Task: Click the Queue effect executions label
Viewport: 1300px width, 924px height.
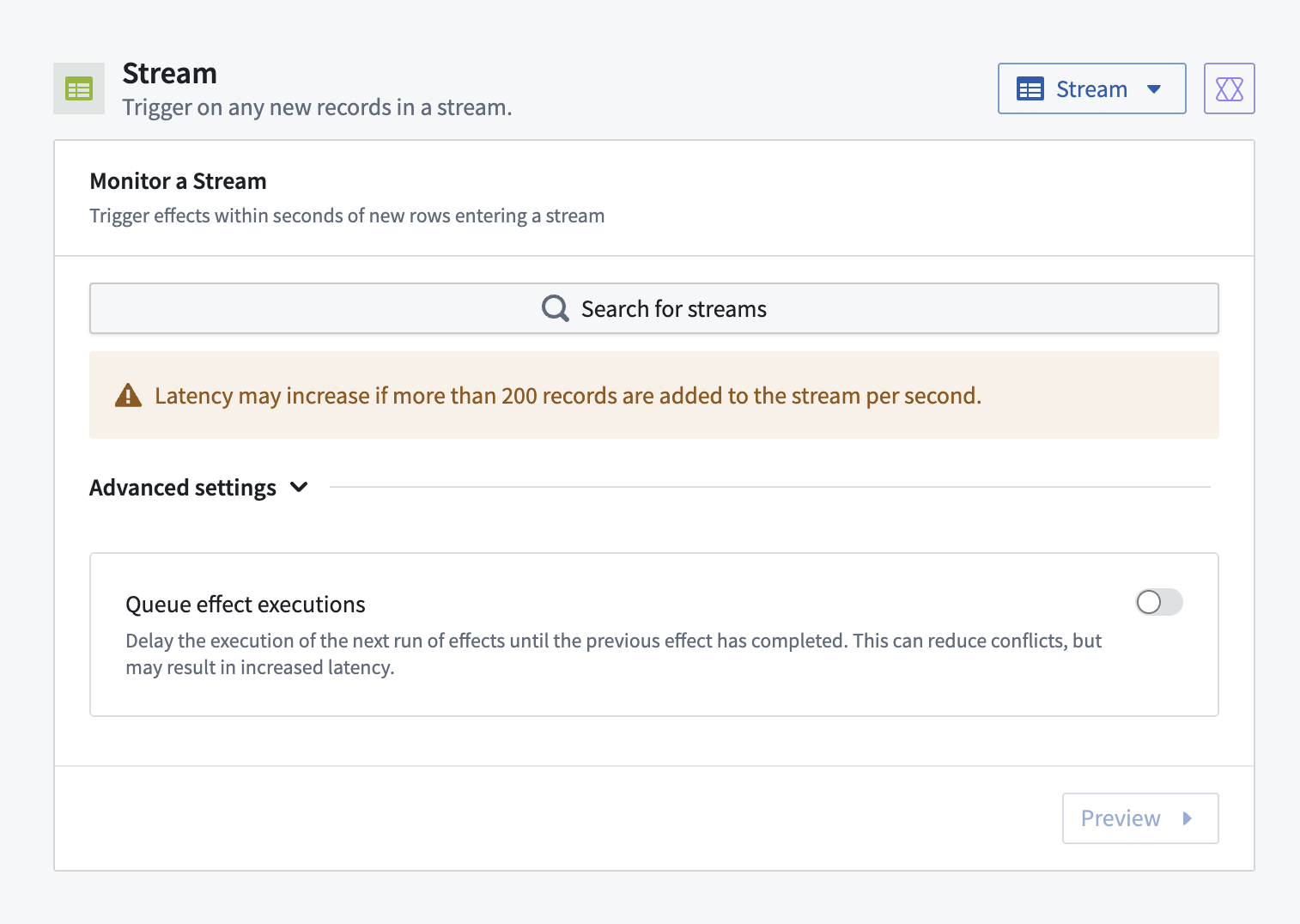Action: click(x=246, y=605)
